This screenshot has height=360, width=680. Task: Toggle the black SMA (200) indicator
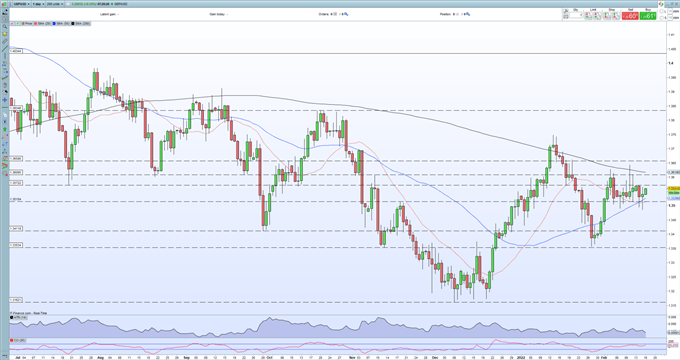click(80, 23)
